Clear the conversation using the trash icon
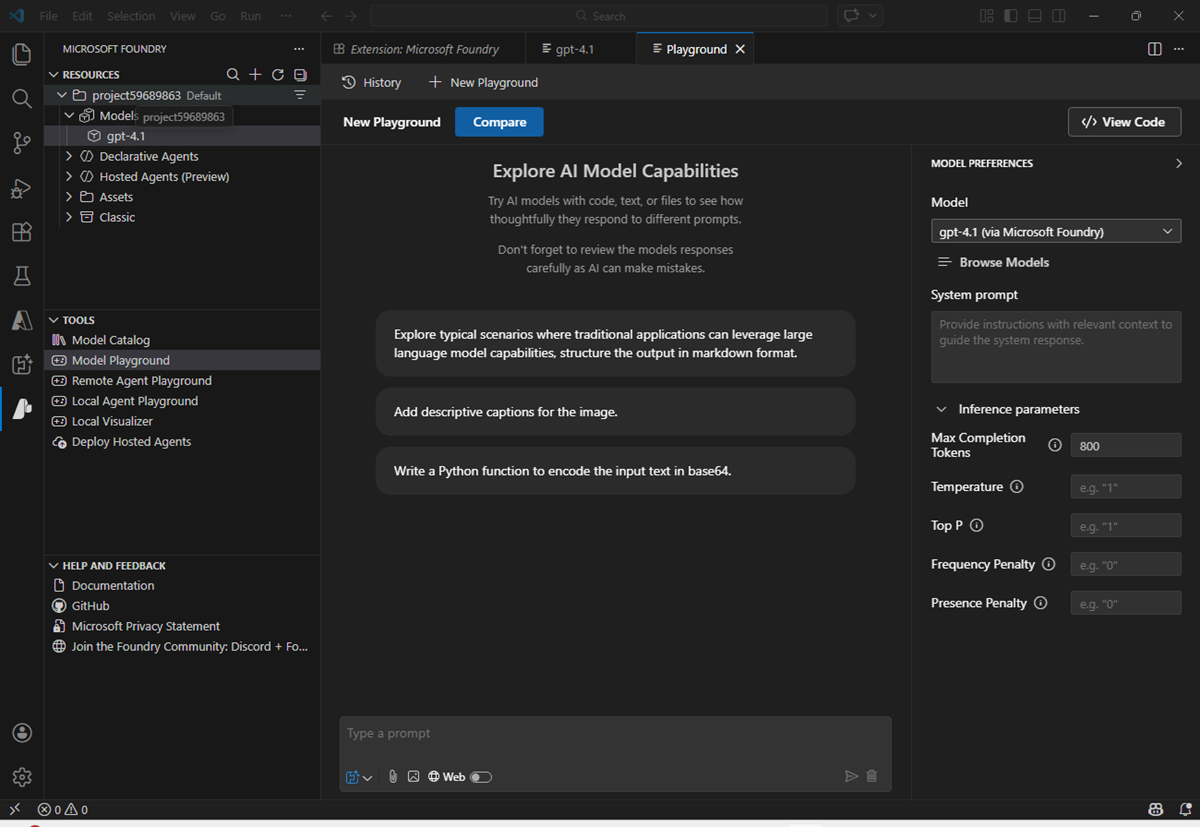 pos(871,775)
